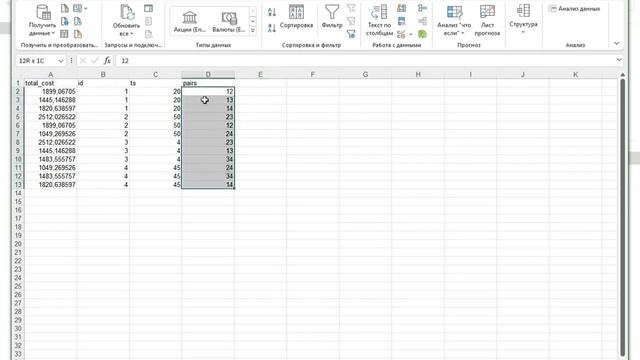This screenshot has height=360, width=640.
Task: Click the Name Box showing 12R x 1C
Action: [37, 61]
